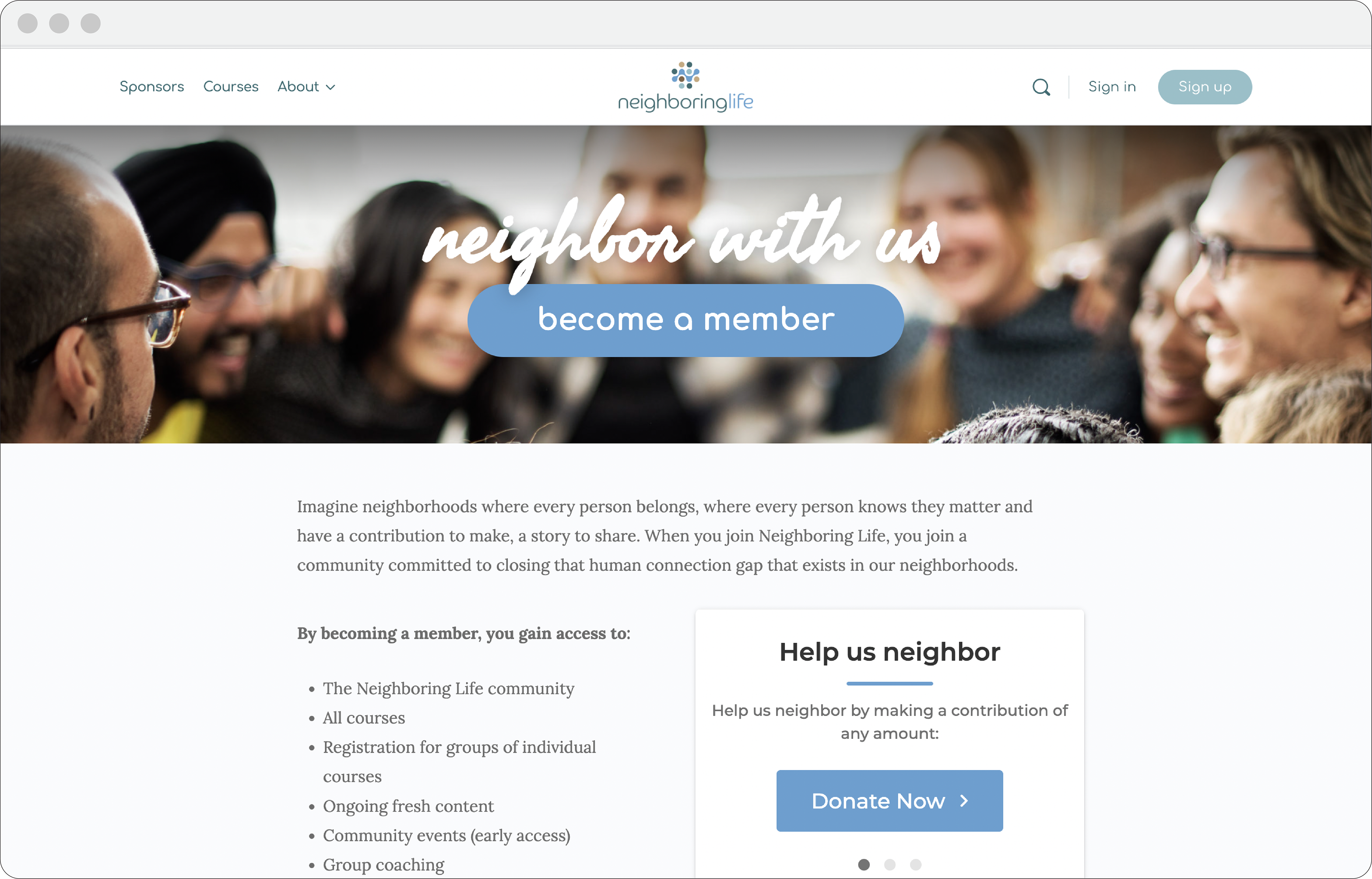Click the Help us neighbor card heading

(x=889, y=652)
